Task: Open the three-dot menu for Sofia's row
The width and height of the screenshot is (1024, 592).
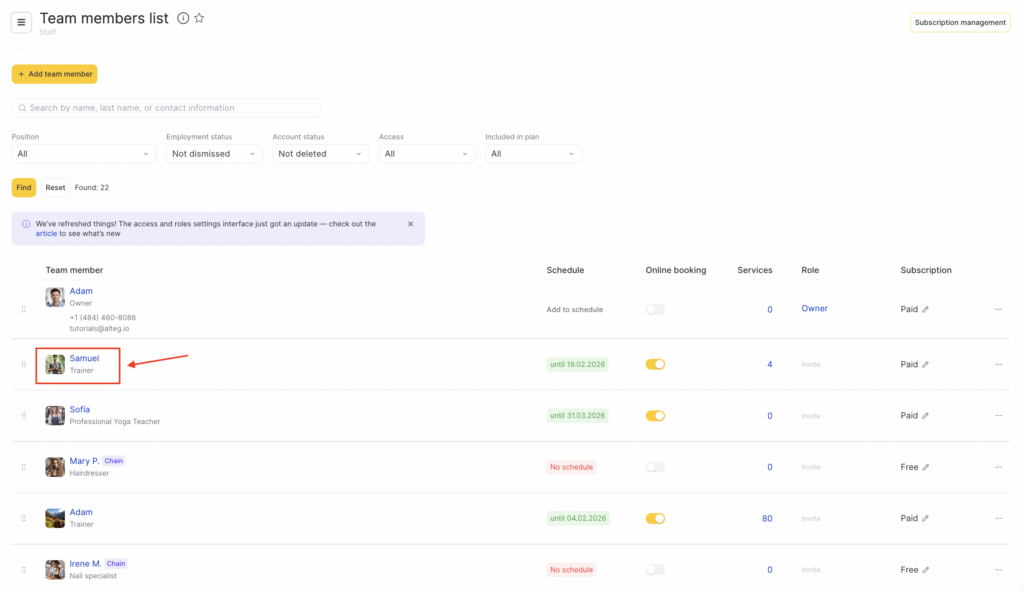Action: click(x=998, y=416)
